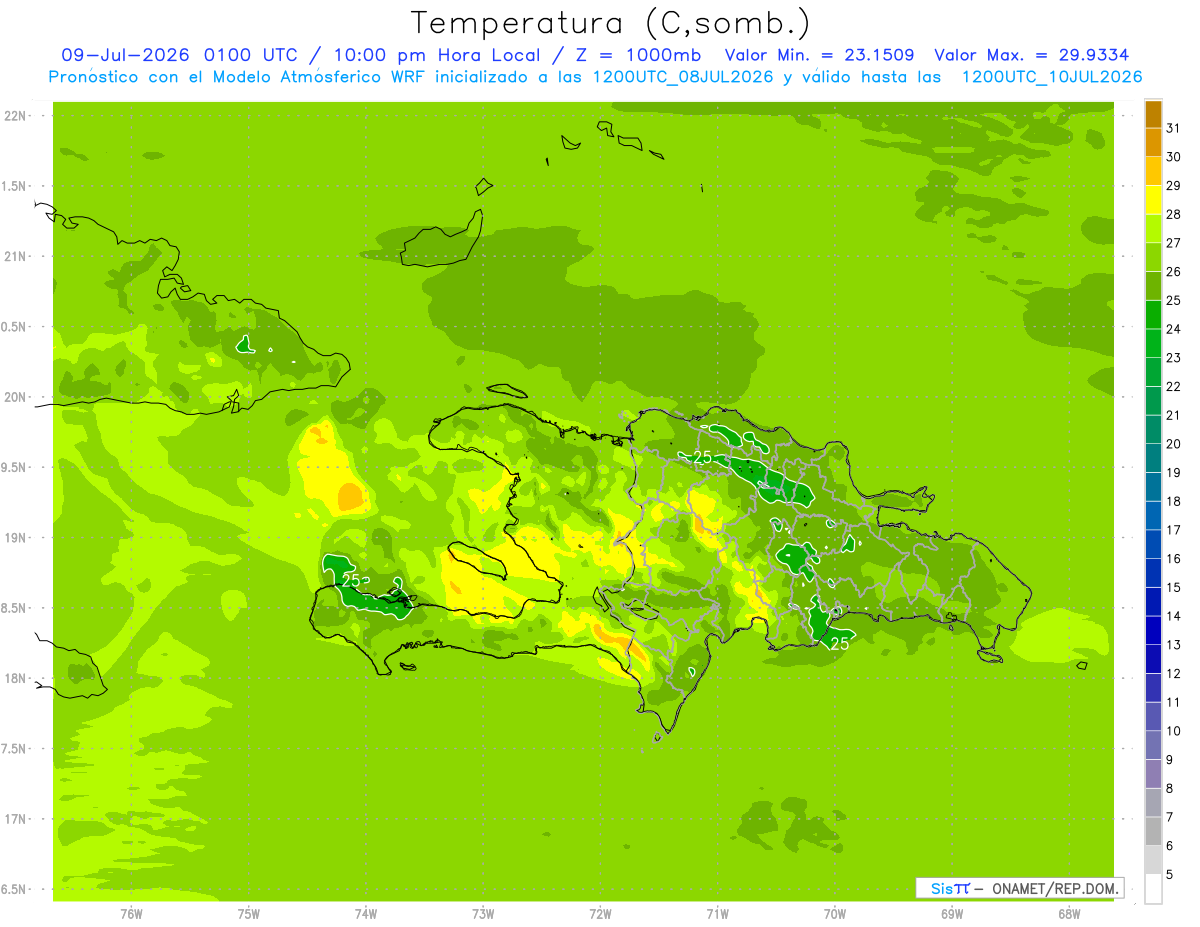Click the blue legend swatch between 15 and 16
1200x927 pixels.
coord(1154,573)
